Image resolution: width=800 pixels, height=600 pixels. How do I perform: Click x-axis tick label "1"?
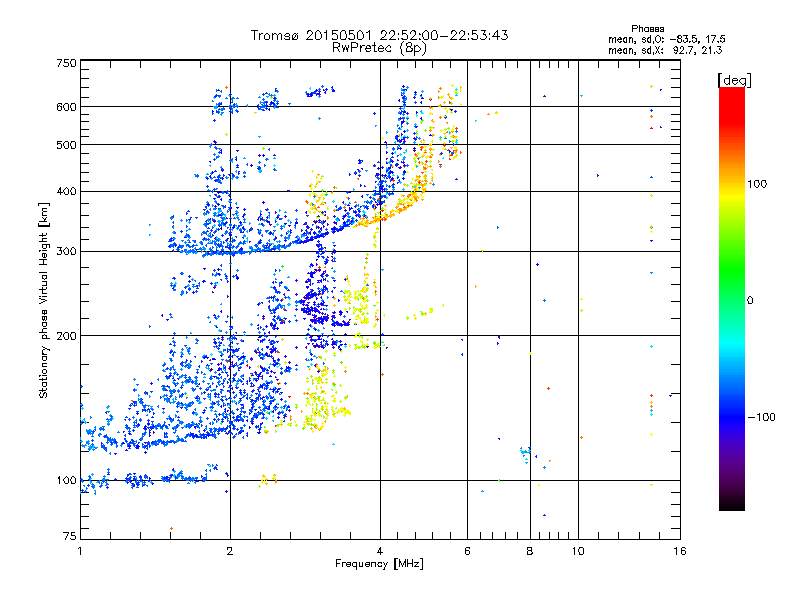pos(80,551)
